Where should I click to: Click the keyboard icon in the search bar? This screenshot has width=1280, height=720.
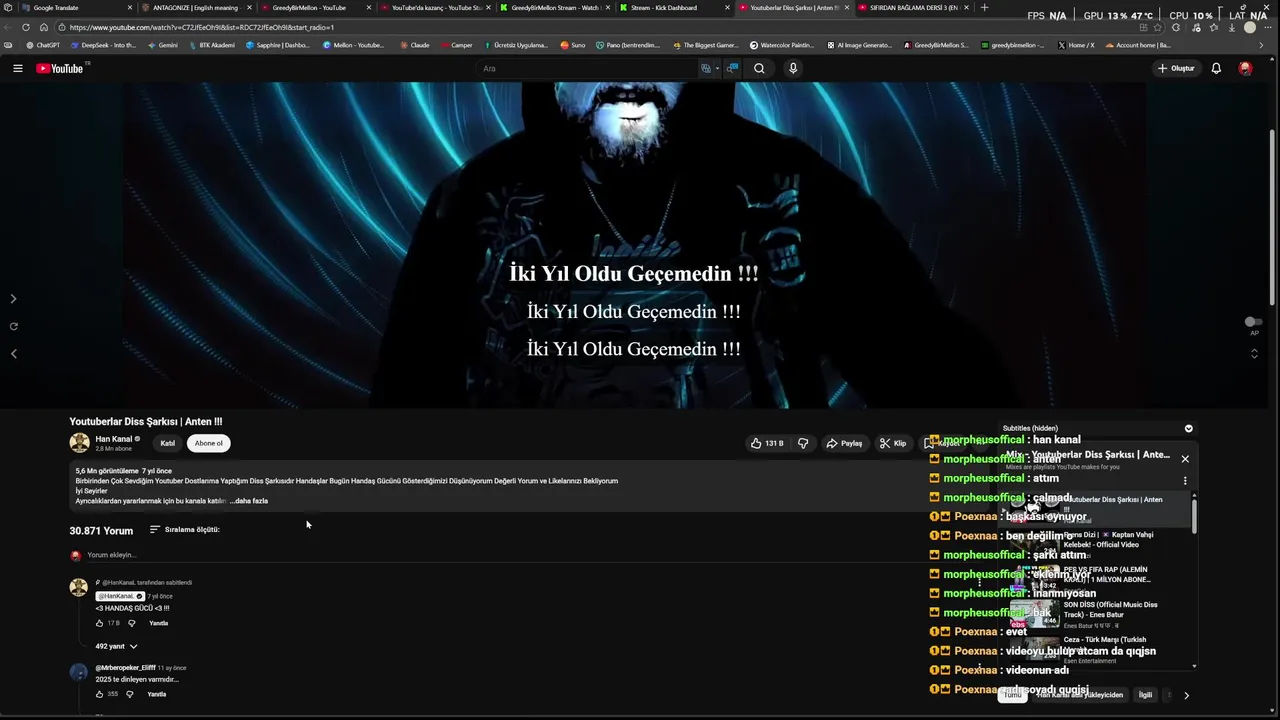pyautogui.click(x=706, y=68)
